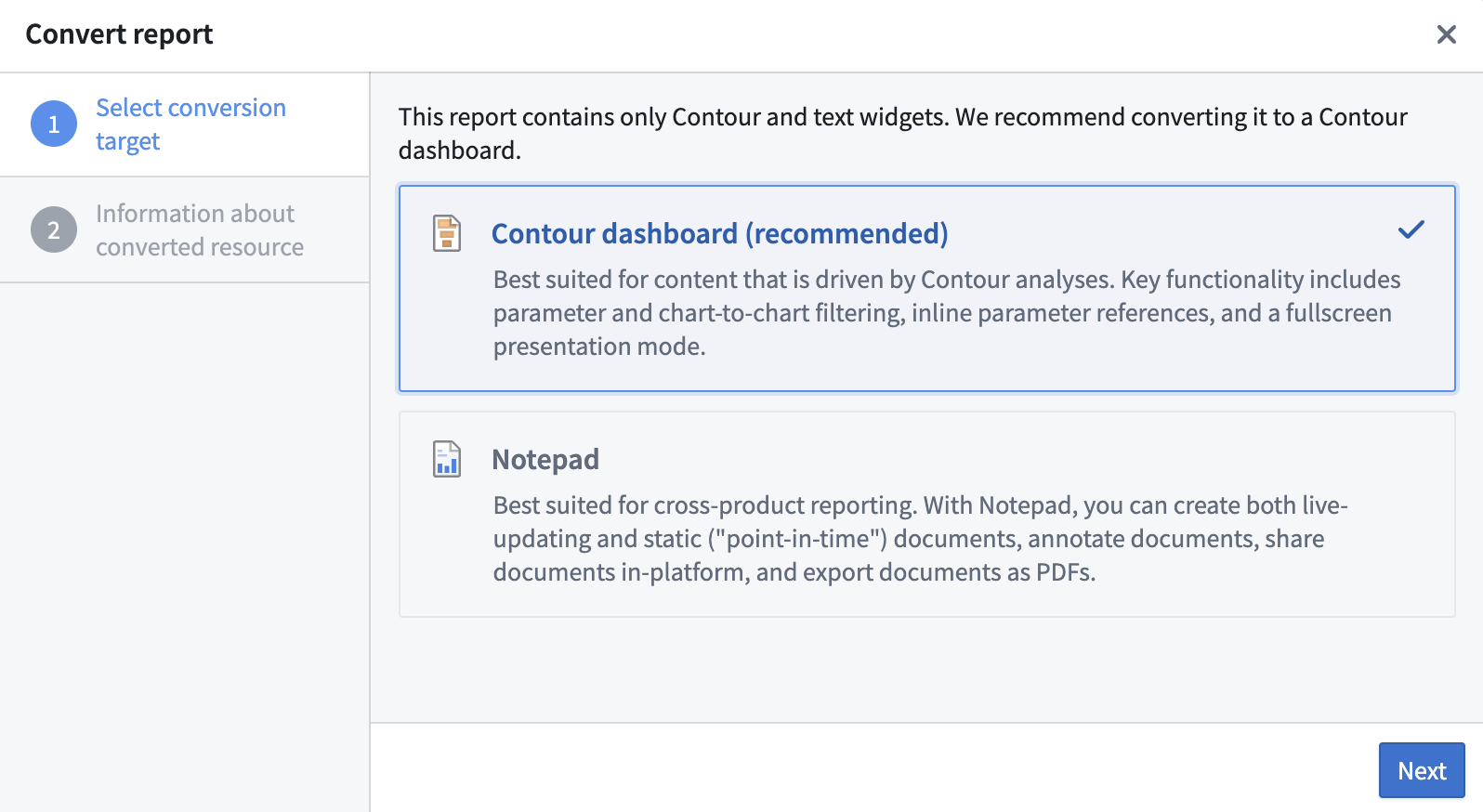Choose the Notepad conversion target
This screenshot has height=812, width=1483.
(927, 515)
